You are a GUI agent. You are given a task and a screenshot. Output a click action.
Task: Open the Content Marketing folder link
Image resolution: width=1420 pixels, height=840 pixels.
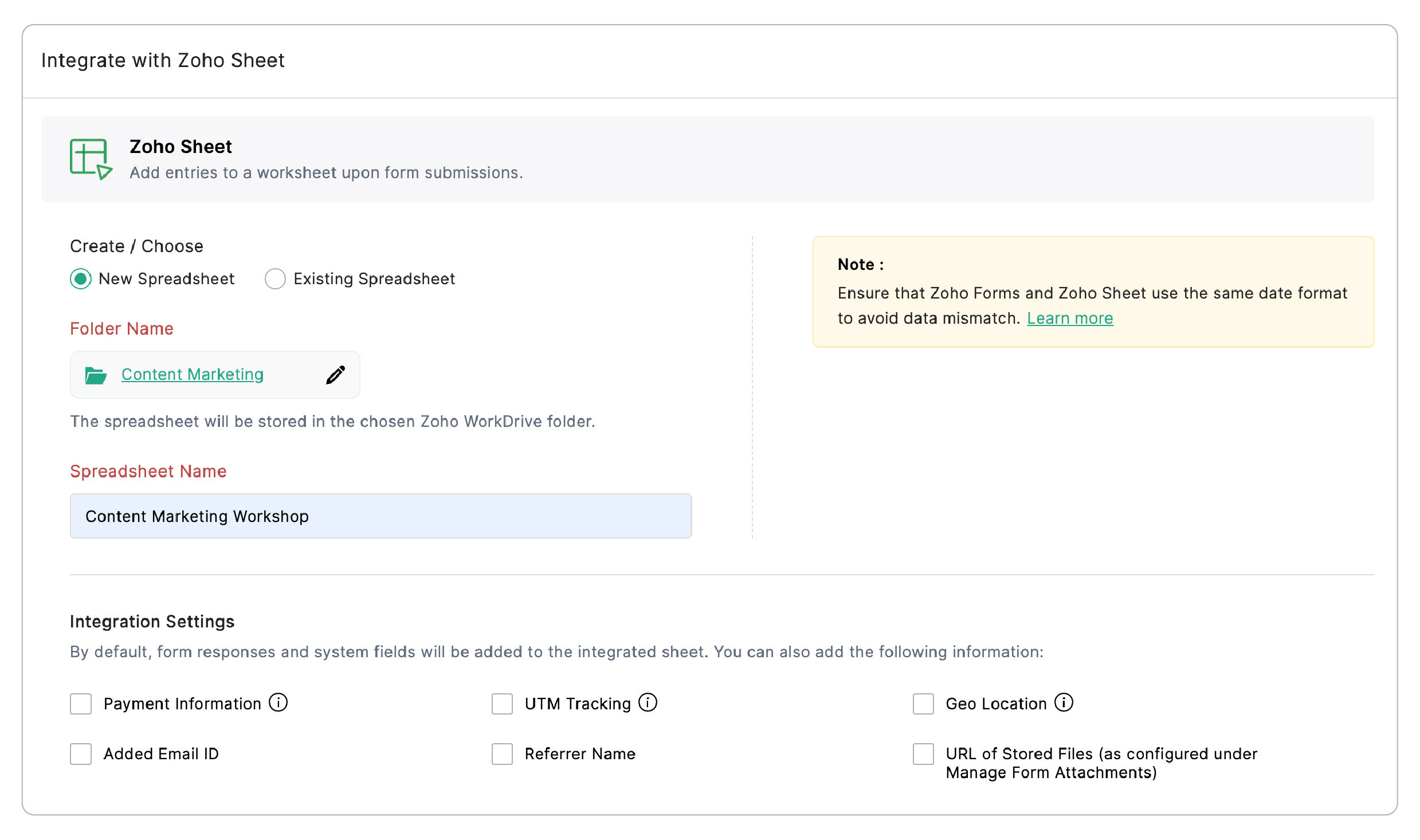pyautogui.click(x=192, y=374)
